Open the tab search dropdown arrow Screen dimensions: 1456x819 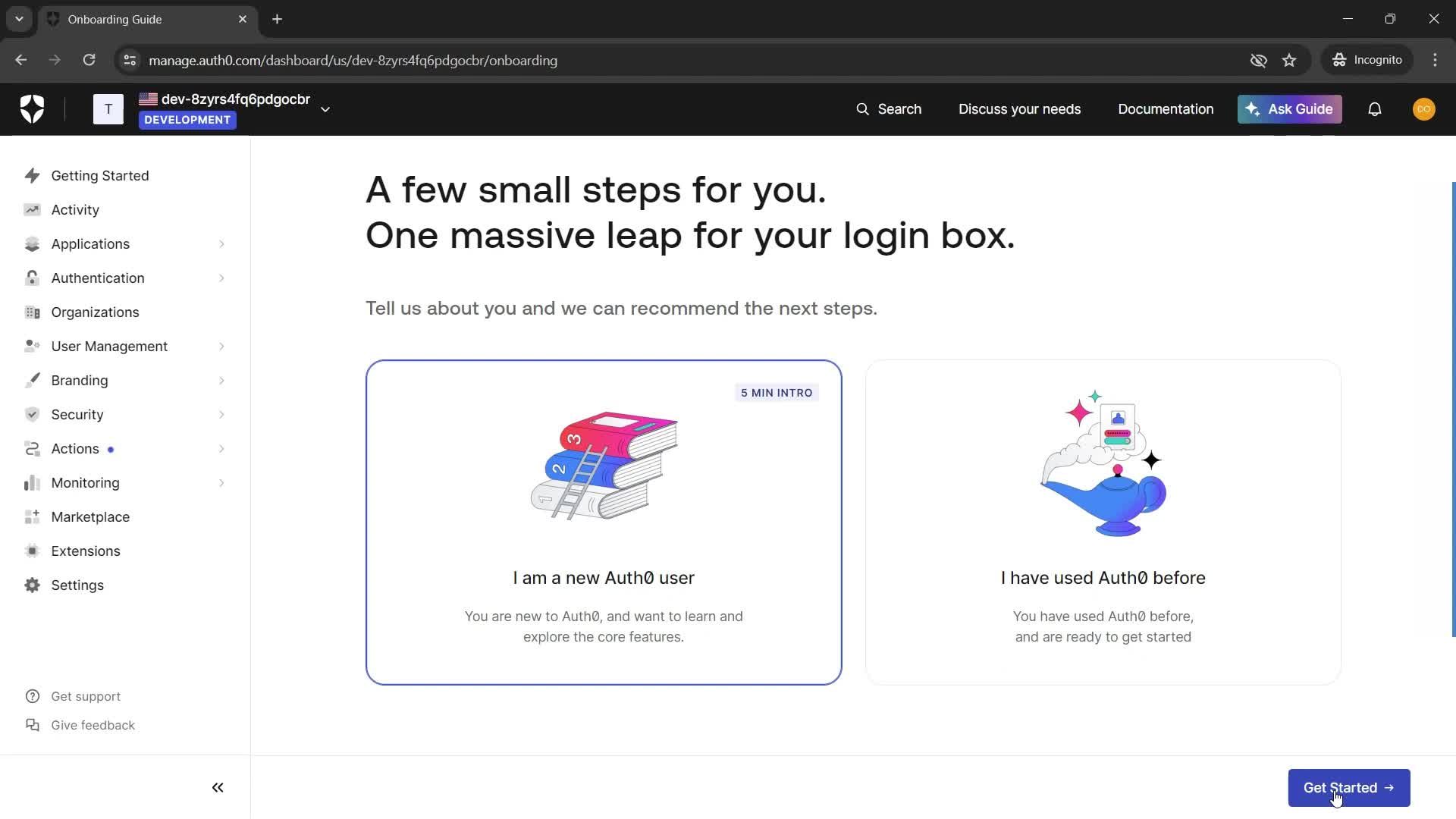pos(19,19)
